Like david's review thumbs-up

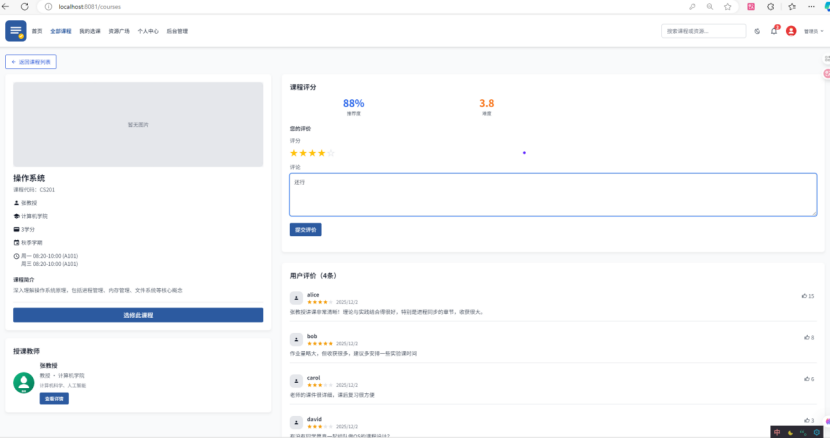tap(809, 421)
